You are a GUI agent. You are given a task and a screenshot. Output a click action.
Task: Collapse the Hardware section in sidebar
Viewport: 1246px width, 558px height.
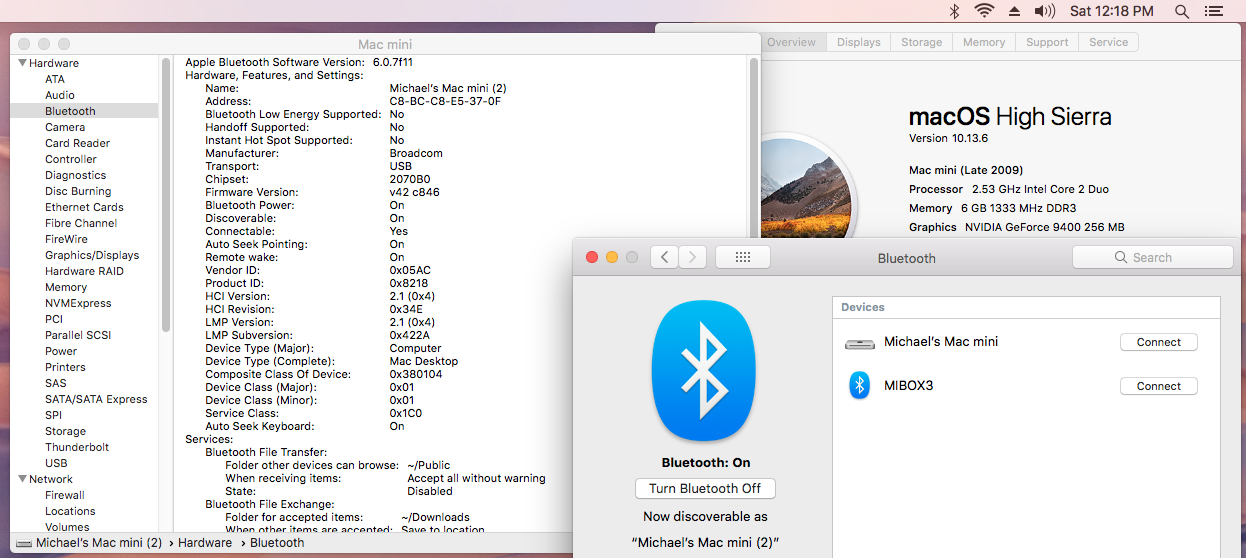[x=22, y=63]
